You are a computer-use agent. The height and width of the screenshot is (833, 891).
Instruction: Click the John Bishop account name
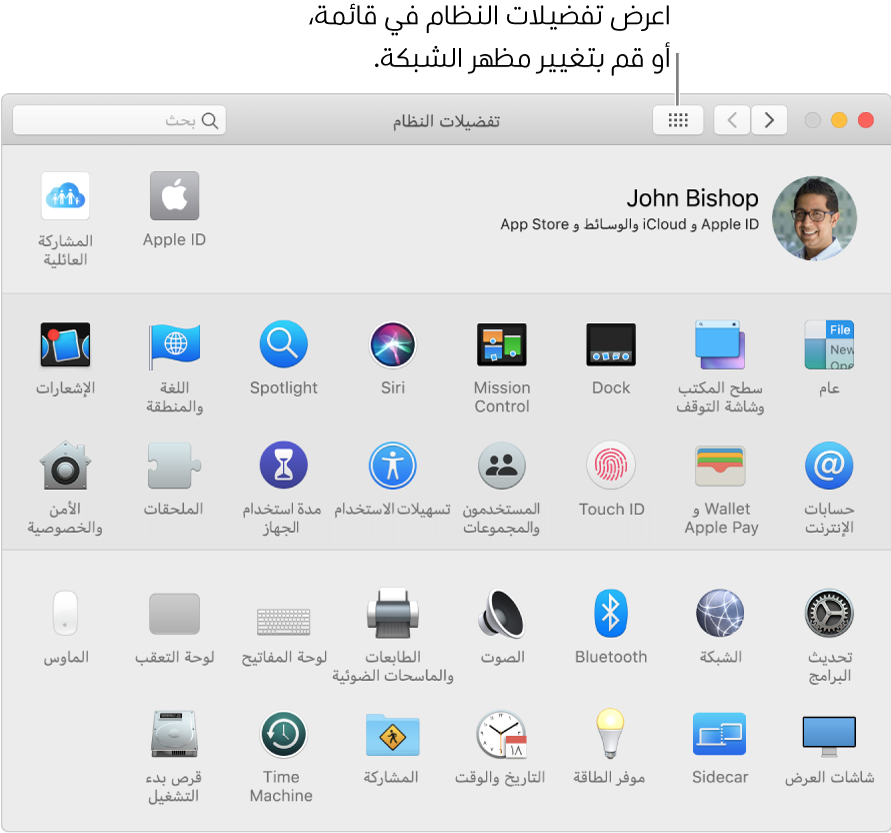[692, 198]
